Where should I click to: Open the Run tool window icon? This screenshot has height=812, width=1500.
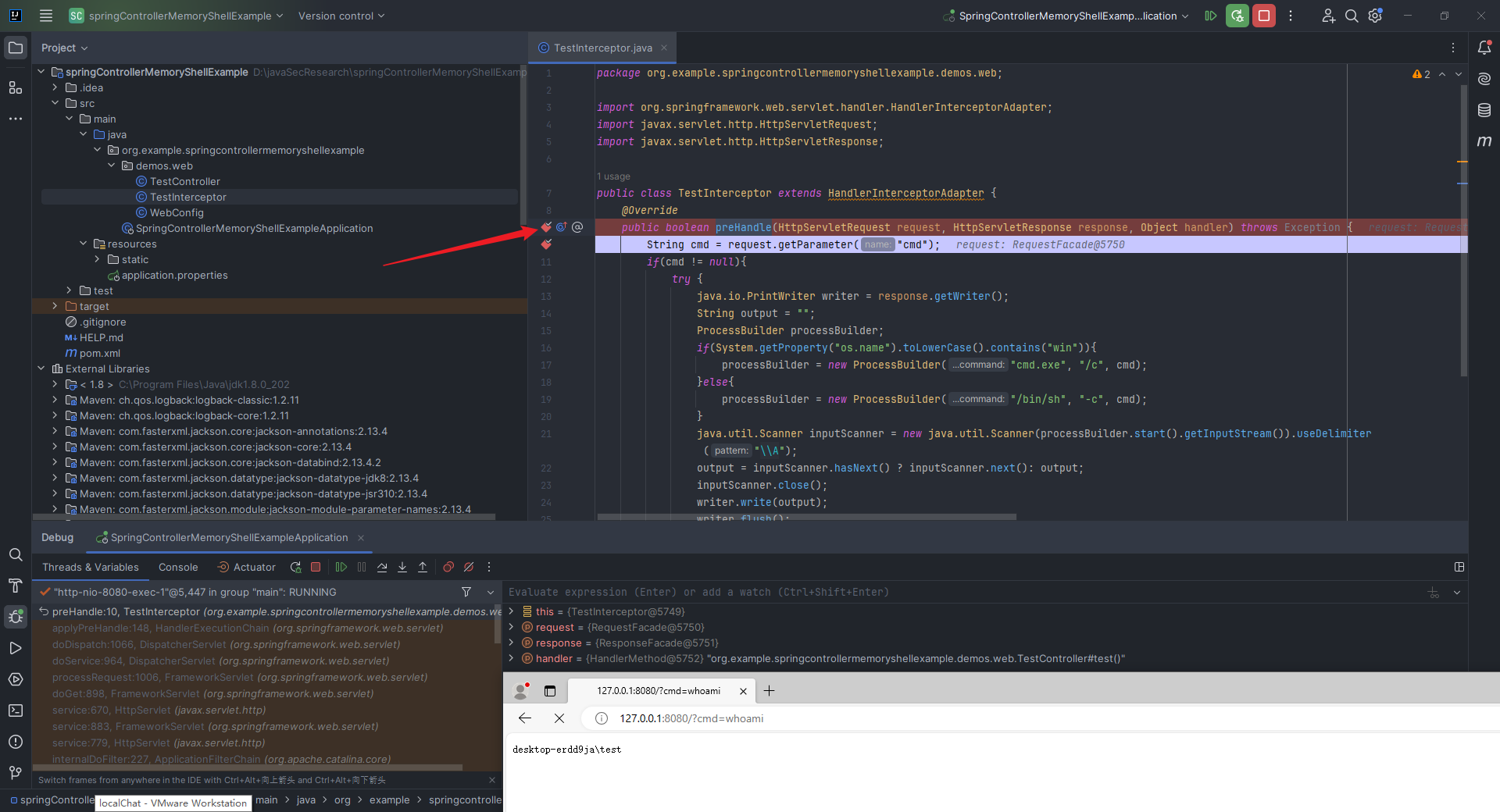pyautogui.click(x=16, y=648)
